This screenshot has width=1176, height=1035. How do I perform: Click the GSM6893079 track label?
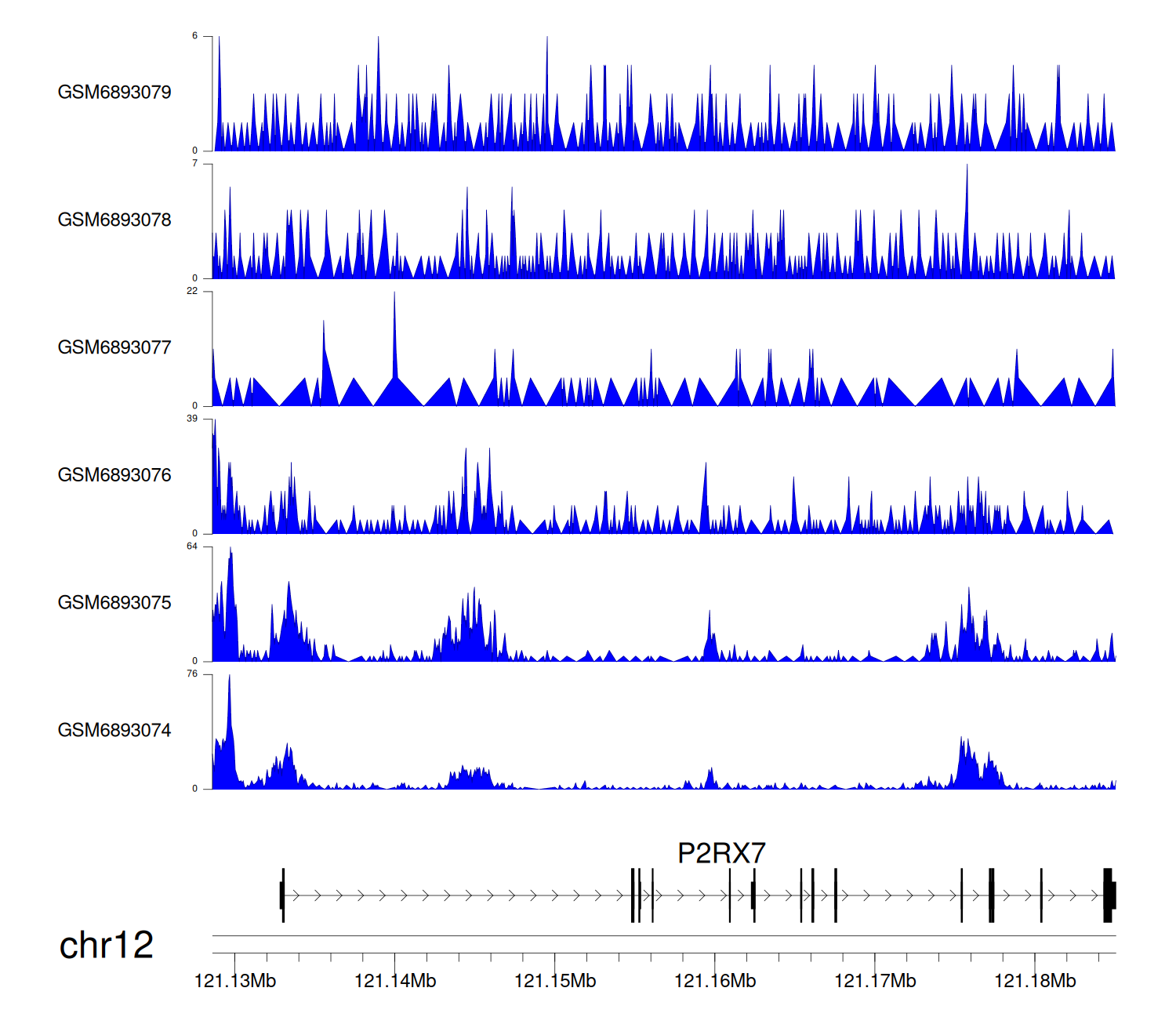(x=114, y=93)
